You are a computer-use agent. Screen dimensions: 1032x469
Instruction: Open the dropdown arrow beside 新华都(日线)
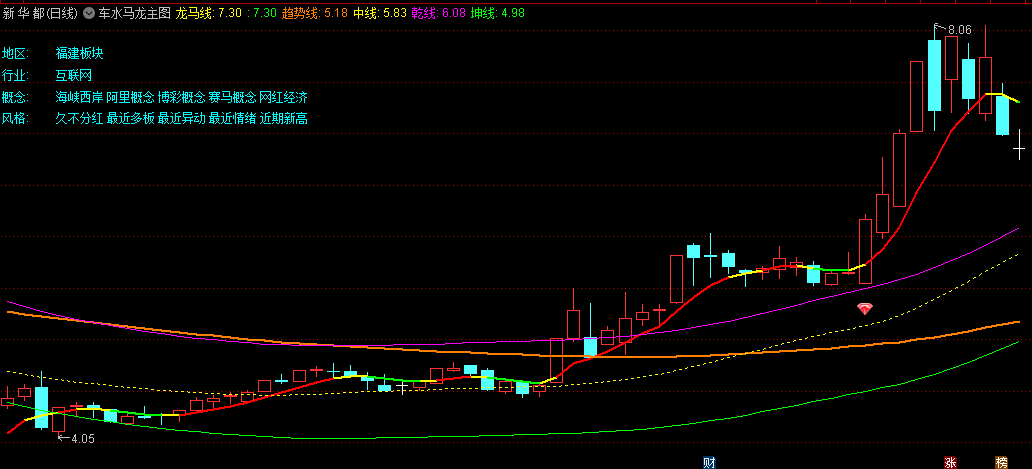click(89, 13)
